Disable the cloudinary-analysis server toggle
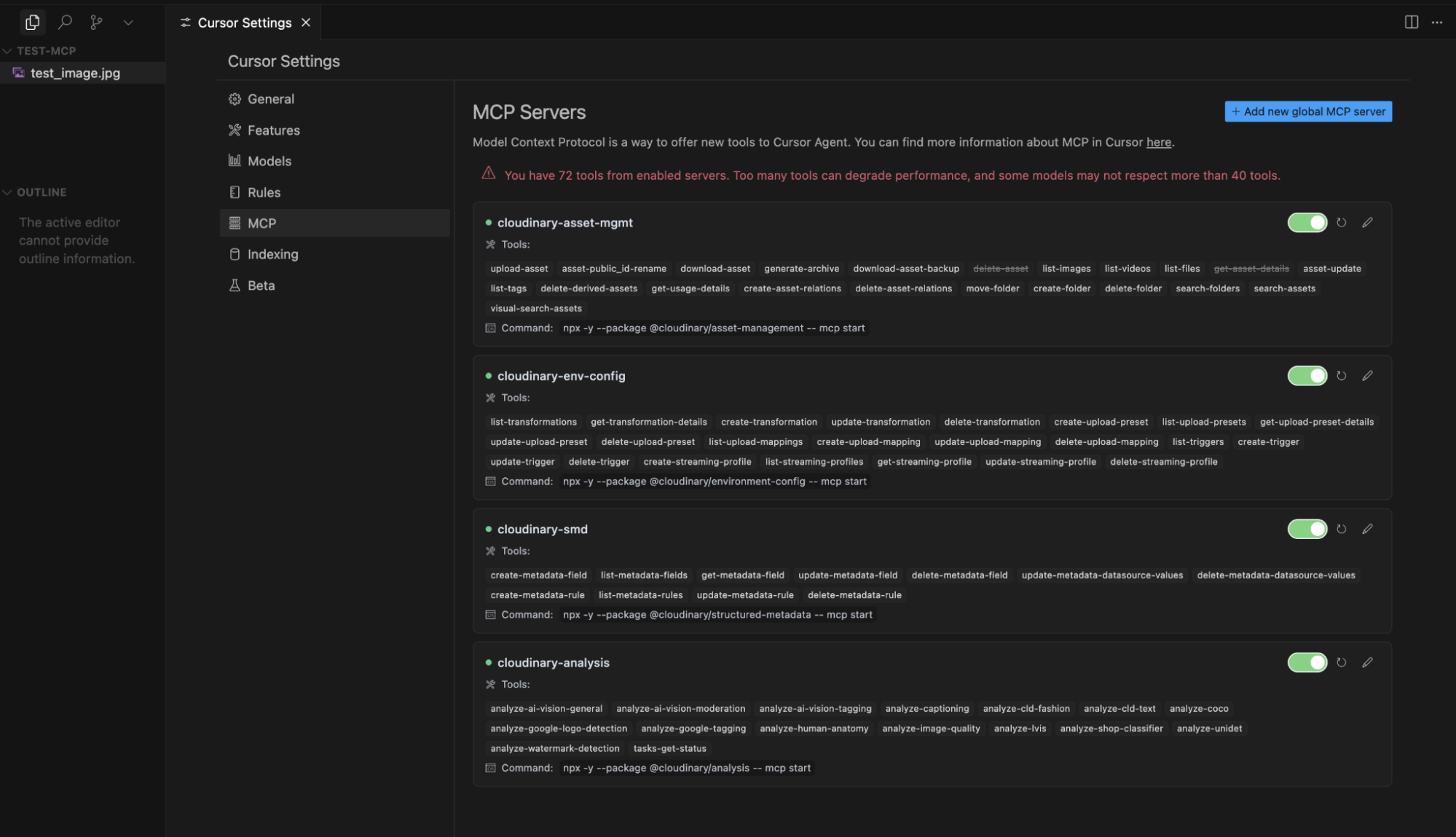The height and width of the screenshot is (837, 1456). click(x=1307, y=662)
